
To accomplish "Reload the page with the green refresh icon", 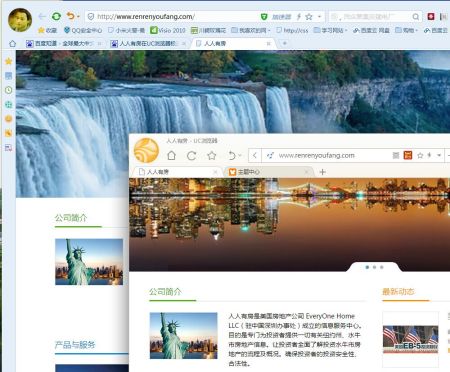I will [x=56, y=16].
